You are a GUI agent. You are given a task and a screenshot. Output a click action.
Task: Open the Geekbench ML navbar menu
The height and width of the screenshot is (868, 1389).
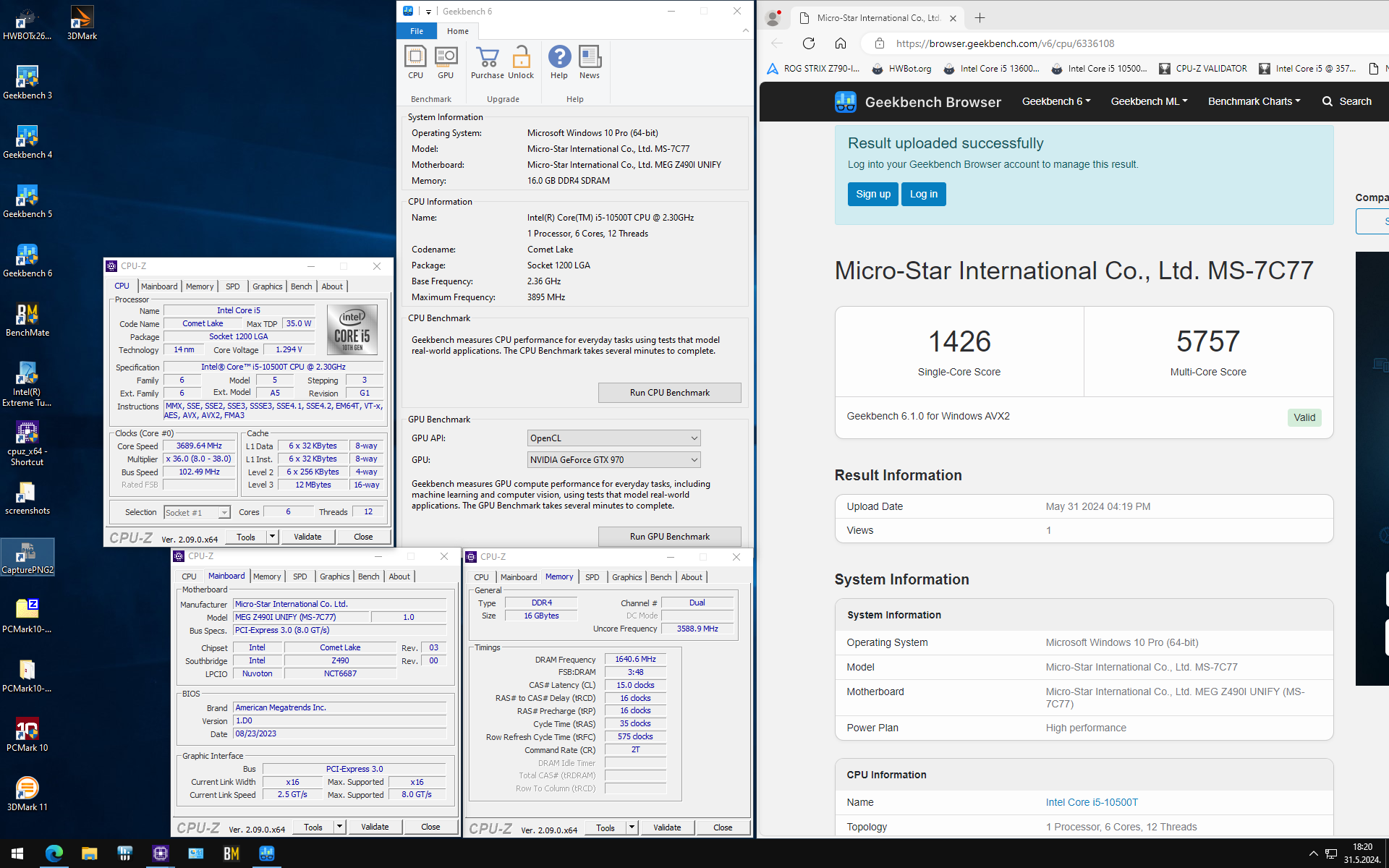click(x=1149, y=101)
